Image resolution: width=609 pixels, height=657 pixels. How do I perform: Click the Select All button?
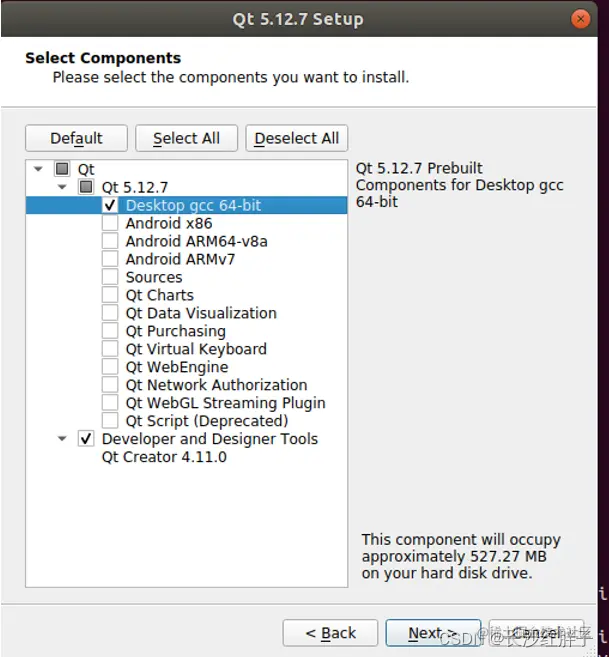click(187, 138)
